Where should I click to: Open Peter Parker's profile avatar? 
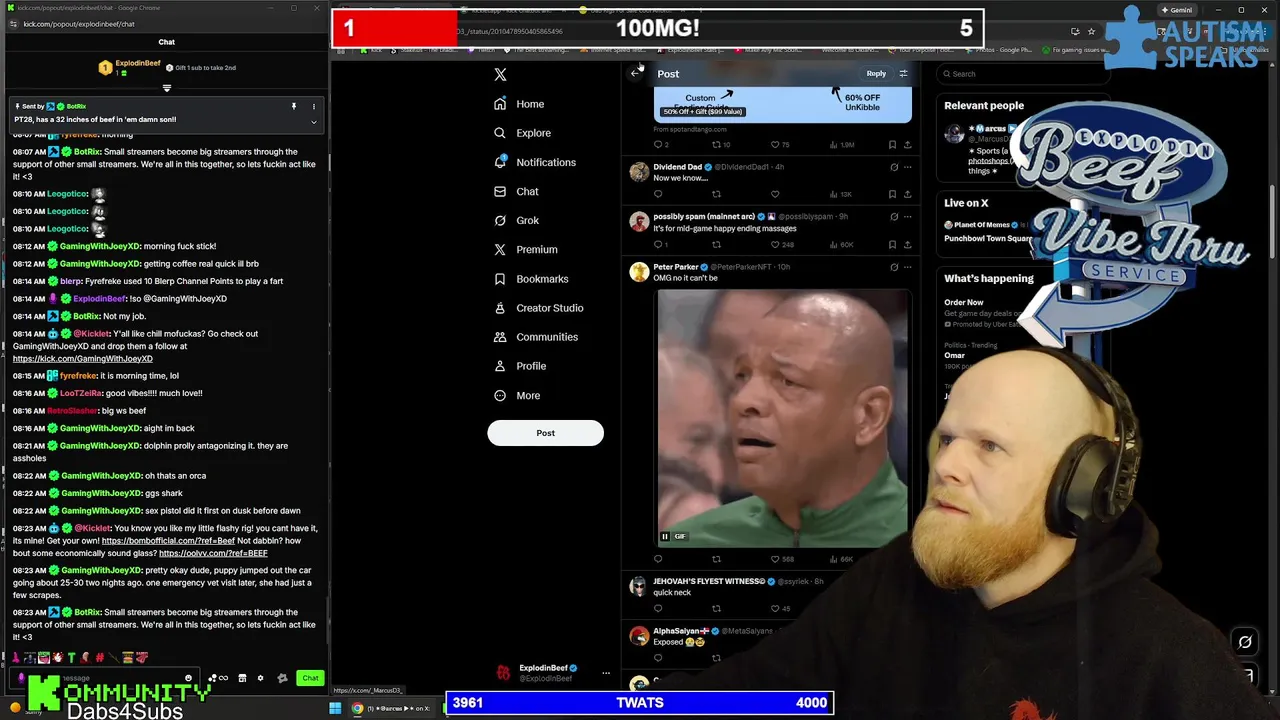(639, 272)
